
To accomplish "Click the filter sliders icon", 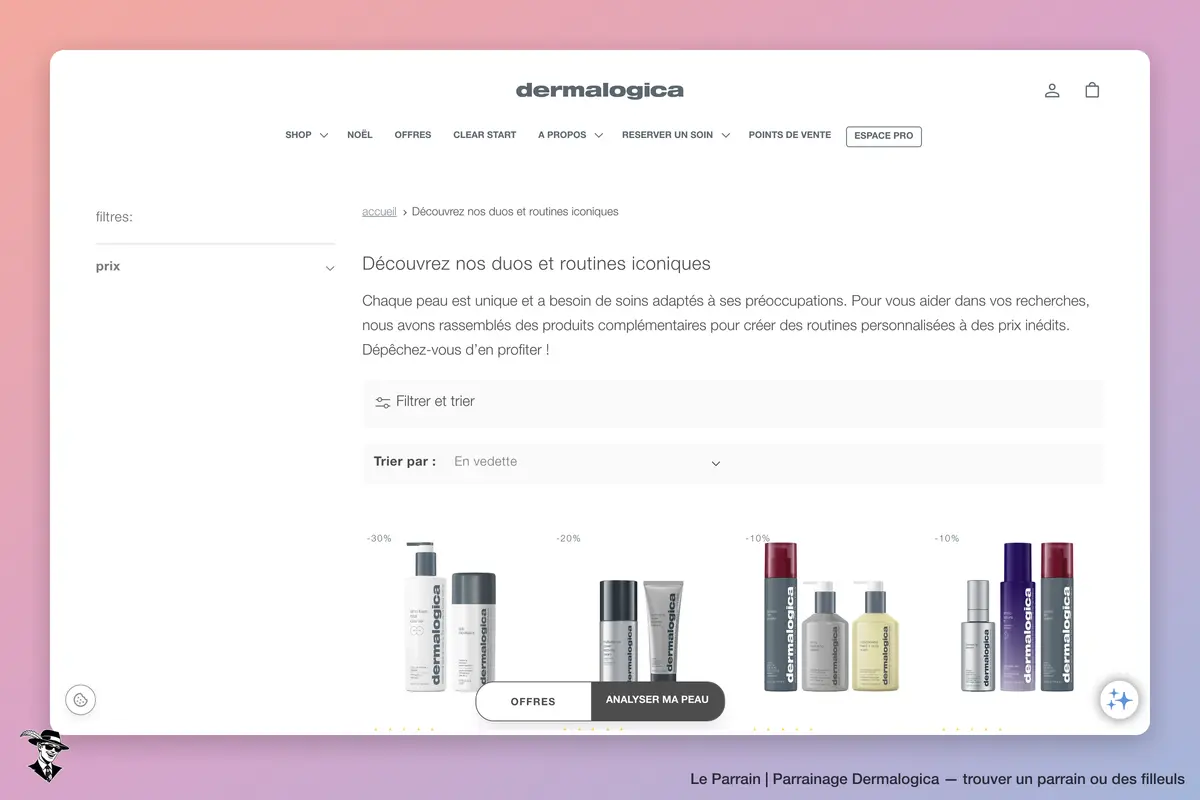I will pos(383,402).
